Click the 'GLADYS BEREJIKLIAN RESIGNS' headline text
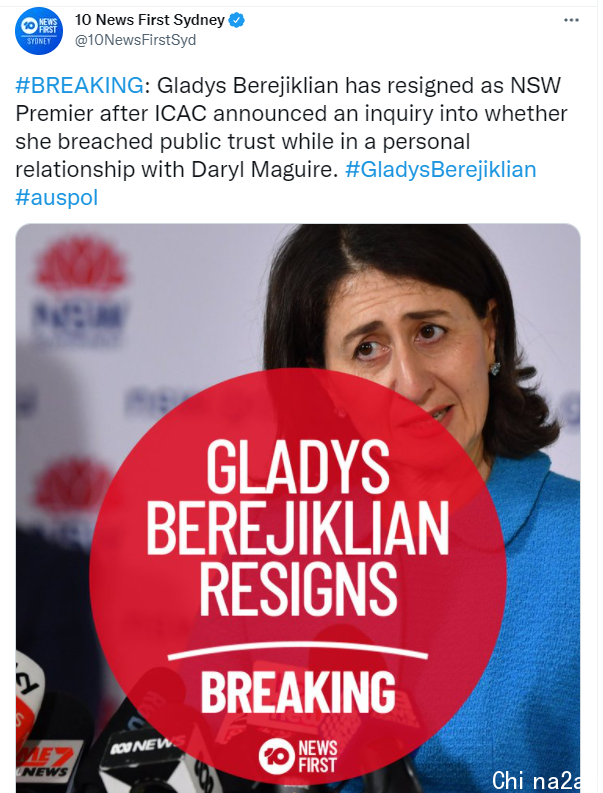 (x=297, y=526)
